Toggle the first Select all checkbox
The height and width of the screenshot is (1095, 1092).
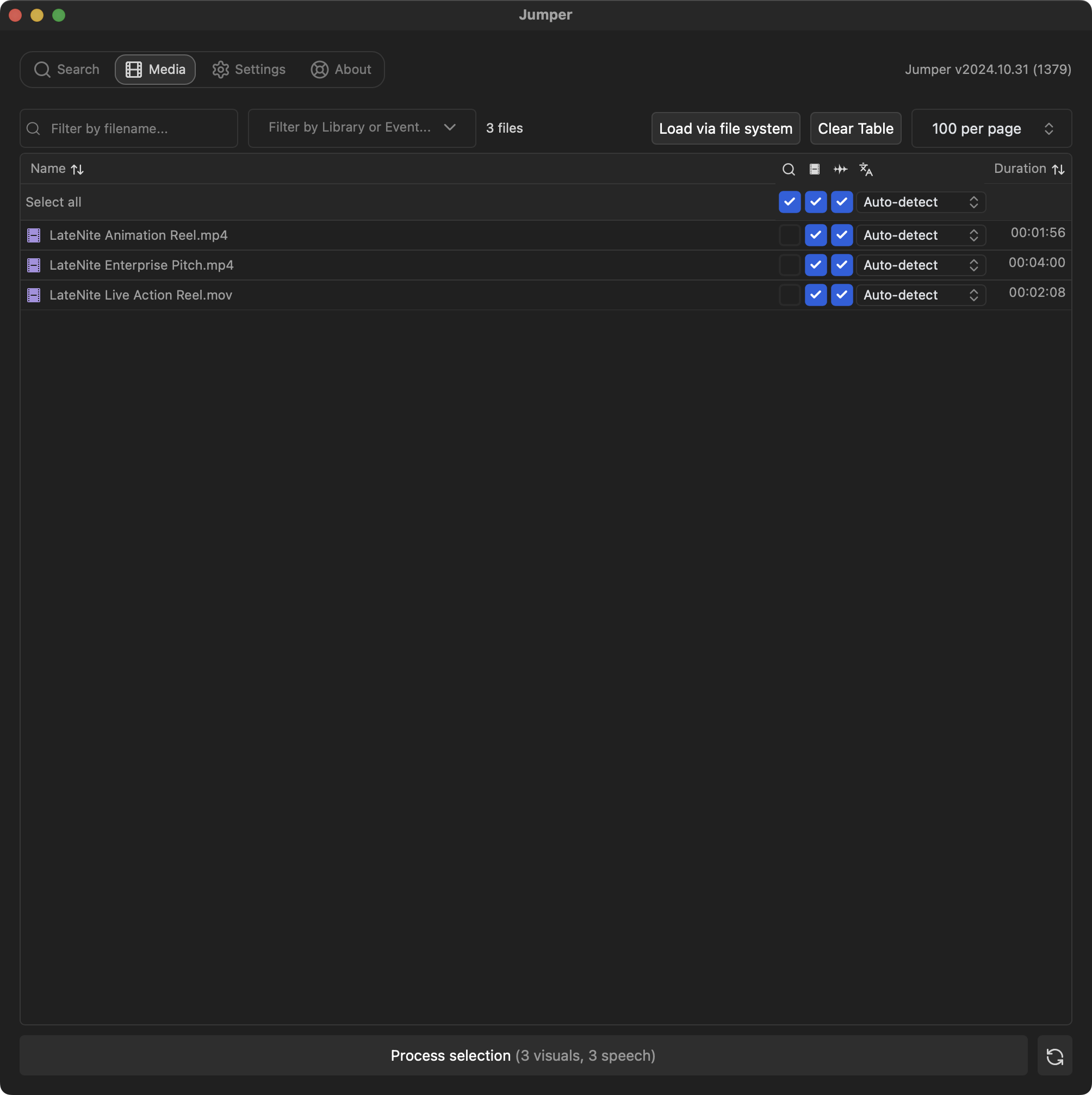pyautogui.click(x=789, y=202)
